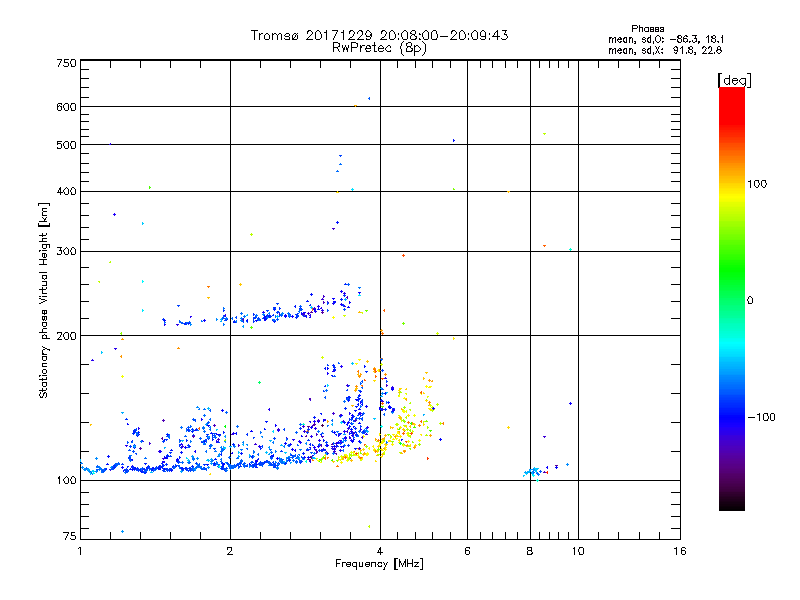Viewport: 800px width, 600px height.
Task: Click the '1' frequency axis label
Action: [80, 551]
